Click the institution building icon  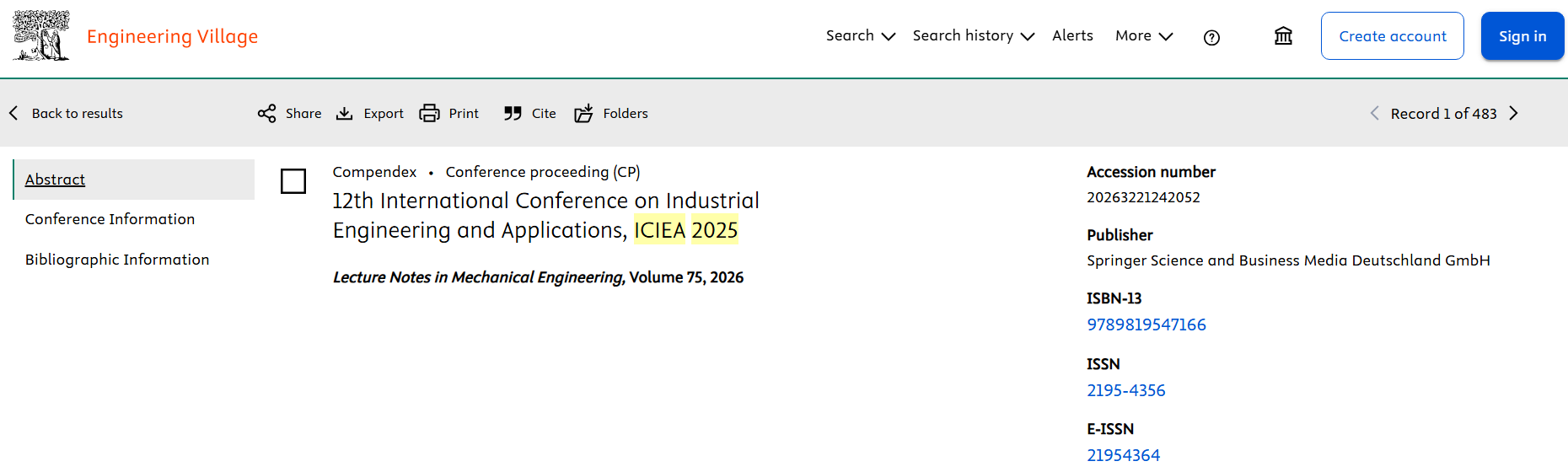(x=1283, y=36)
